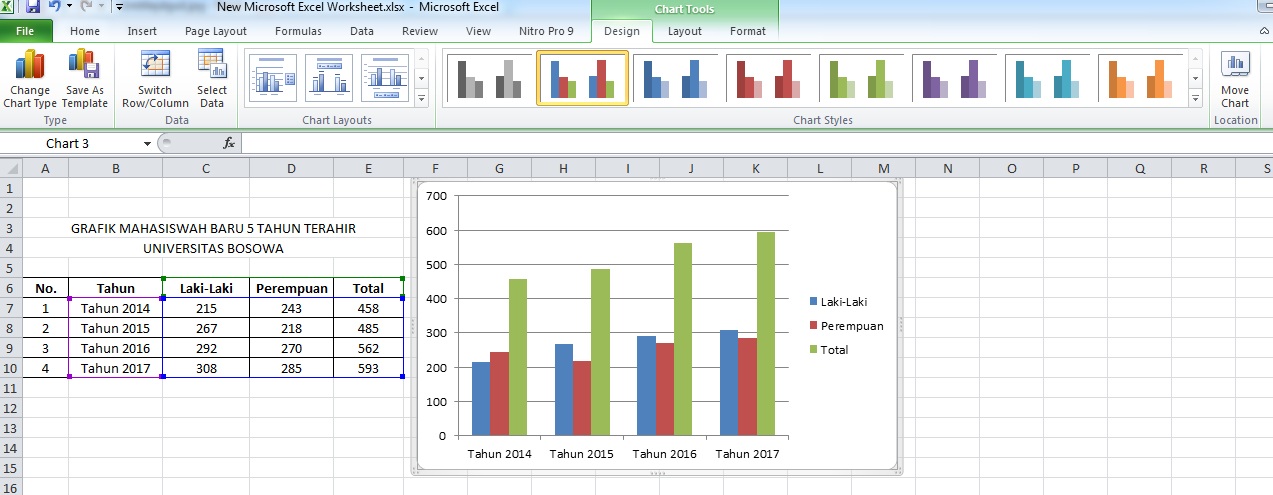The height and width of the screenshot is (495, 1273).
Task: Open the Nitro Pro 9 tab
Action: [546, 31]
